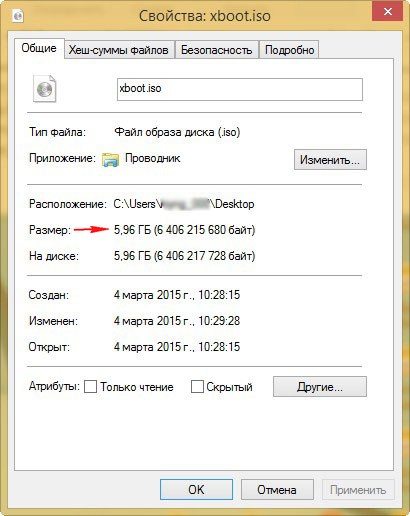Open the Общие tab

coord(39,48)
